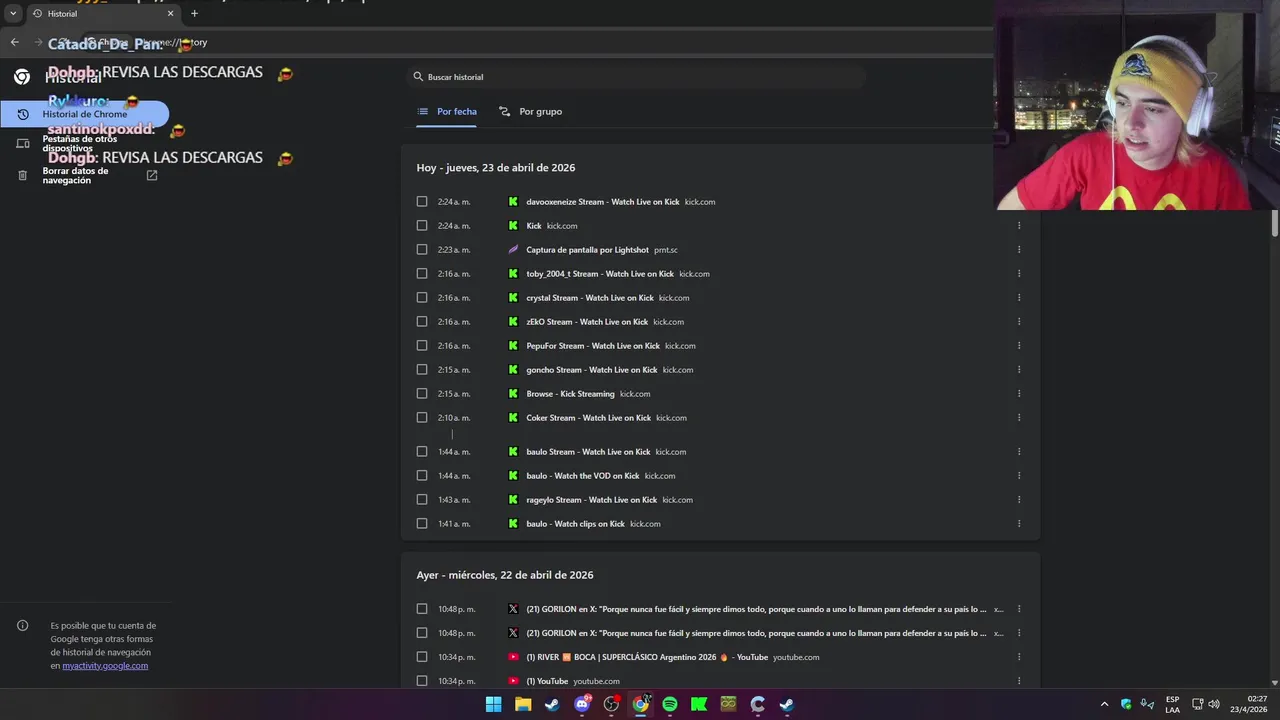Image resolution: width=1280 pixels, height=720 pixels.
Task: Click the clock icon for Historial de Chrome
Action: click(x=23, y=114)
